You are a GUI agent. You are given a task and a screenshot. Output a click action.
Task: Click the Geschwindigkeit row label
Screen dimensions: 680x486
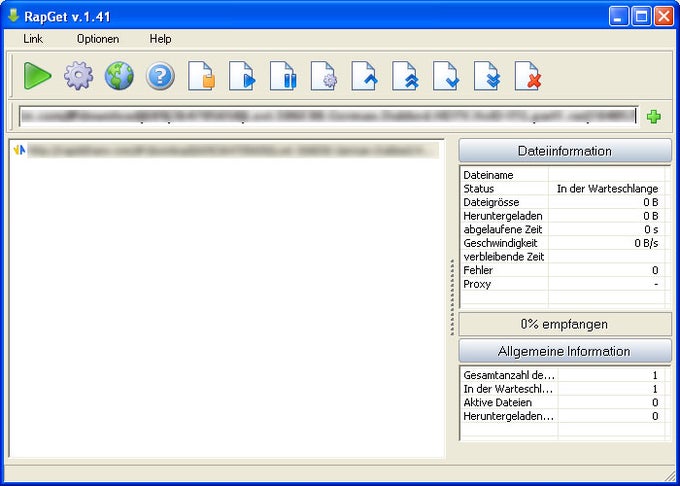(x=500, y=243)
